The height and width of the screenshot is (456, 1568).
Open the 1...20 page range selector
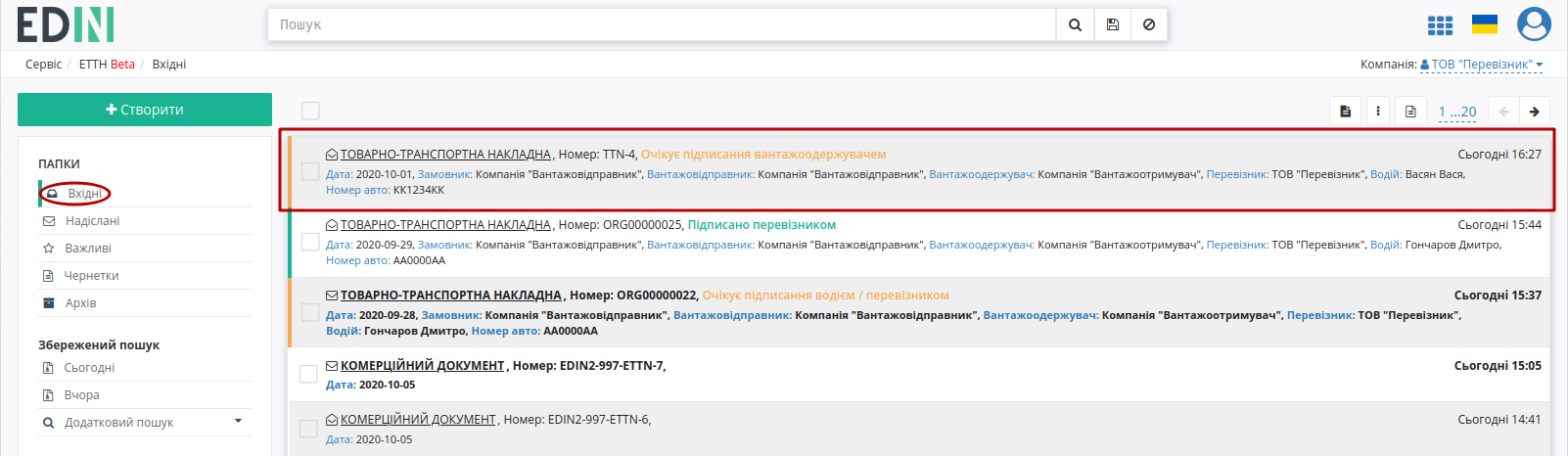click(1457, 112)
